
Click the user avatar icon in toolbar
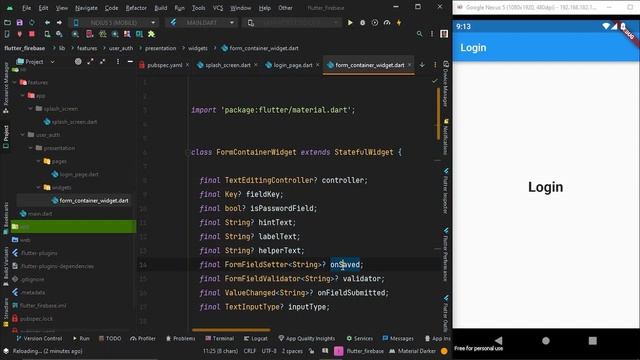coord(444,34)
